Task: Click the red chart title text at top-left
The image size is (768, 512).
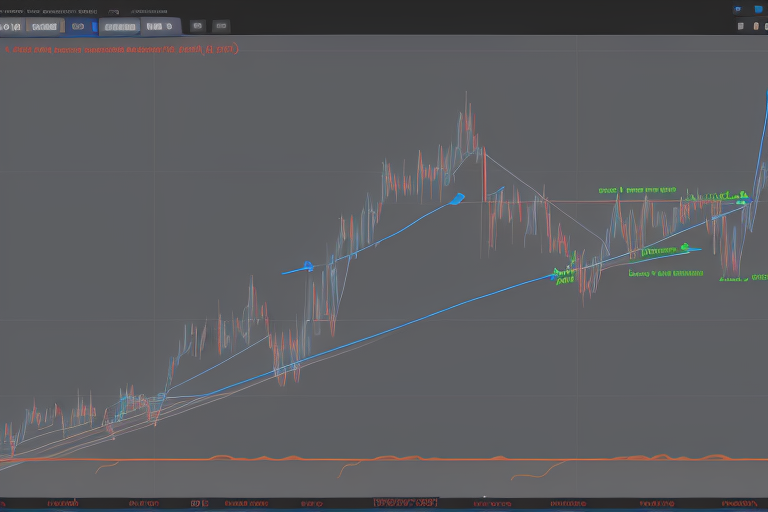Action: tap(120, 47)
